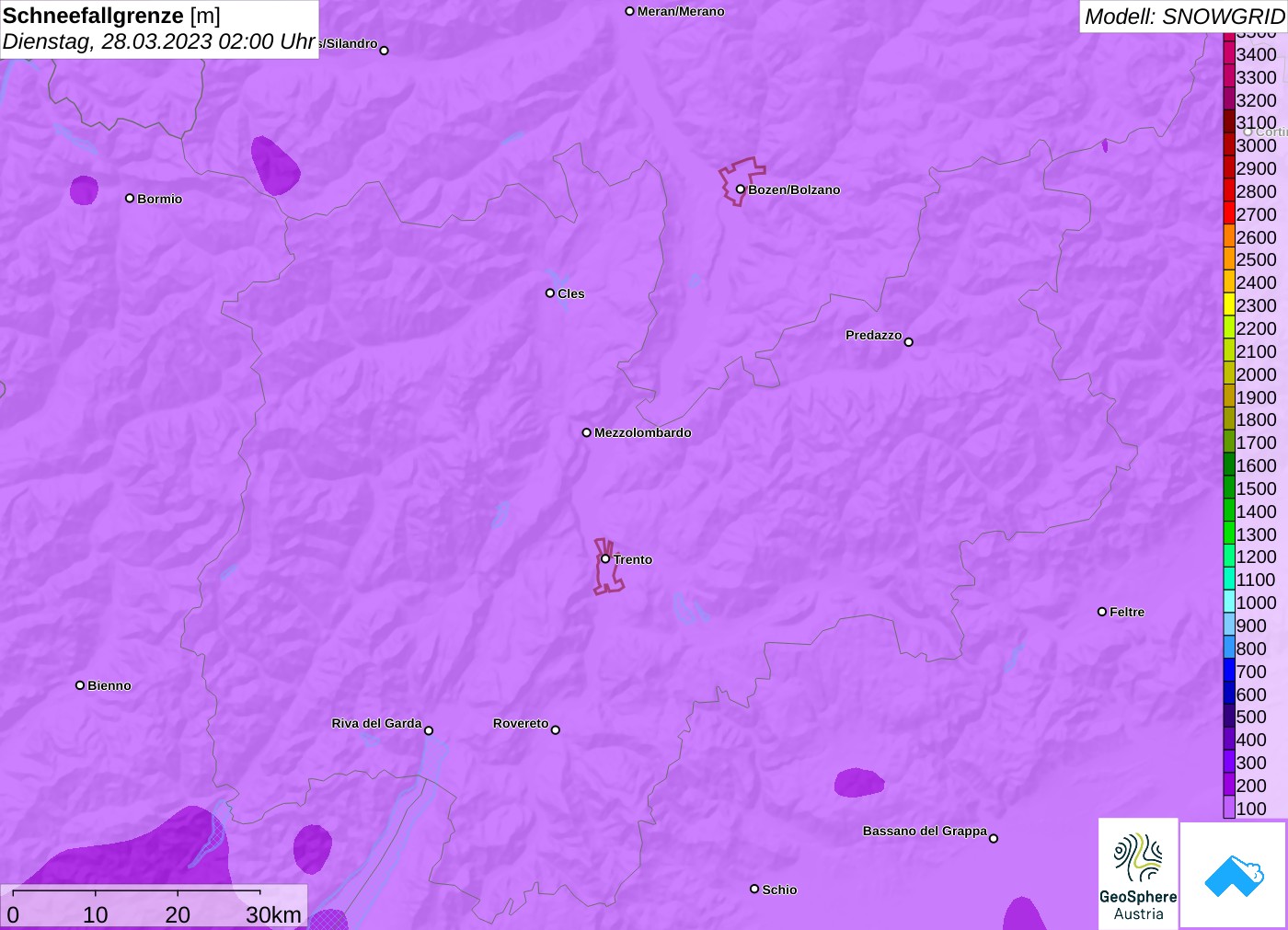This screenshot has height=930, width=1288.
Task: Click the dark purple patch near Bormio
Action: point(84,190)
